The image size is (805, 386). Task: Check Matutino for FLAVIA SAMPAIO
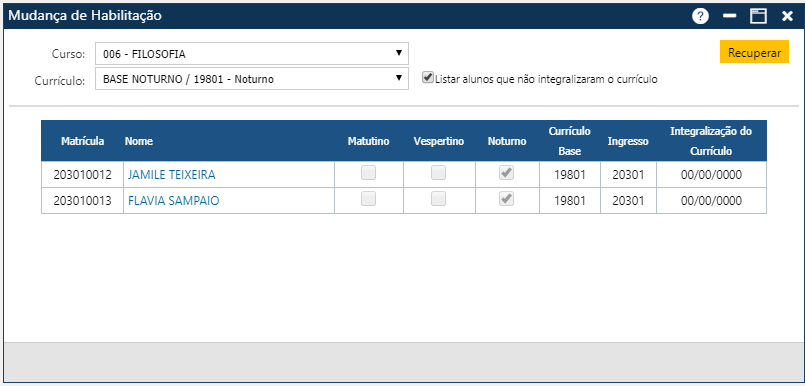point(368,199)
